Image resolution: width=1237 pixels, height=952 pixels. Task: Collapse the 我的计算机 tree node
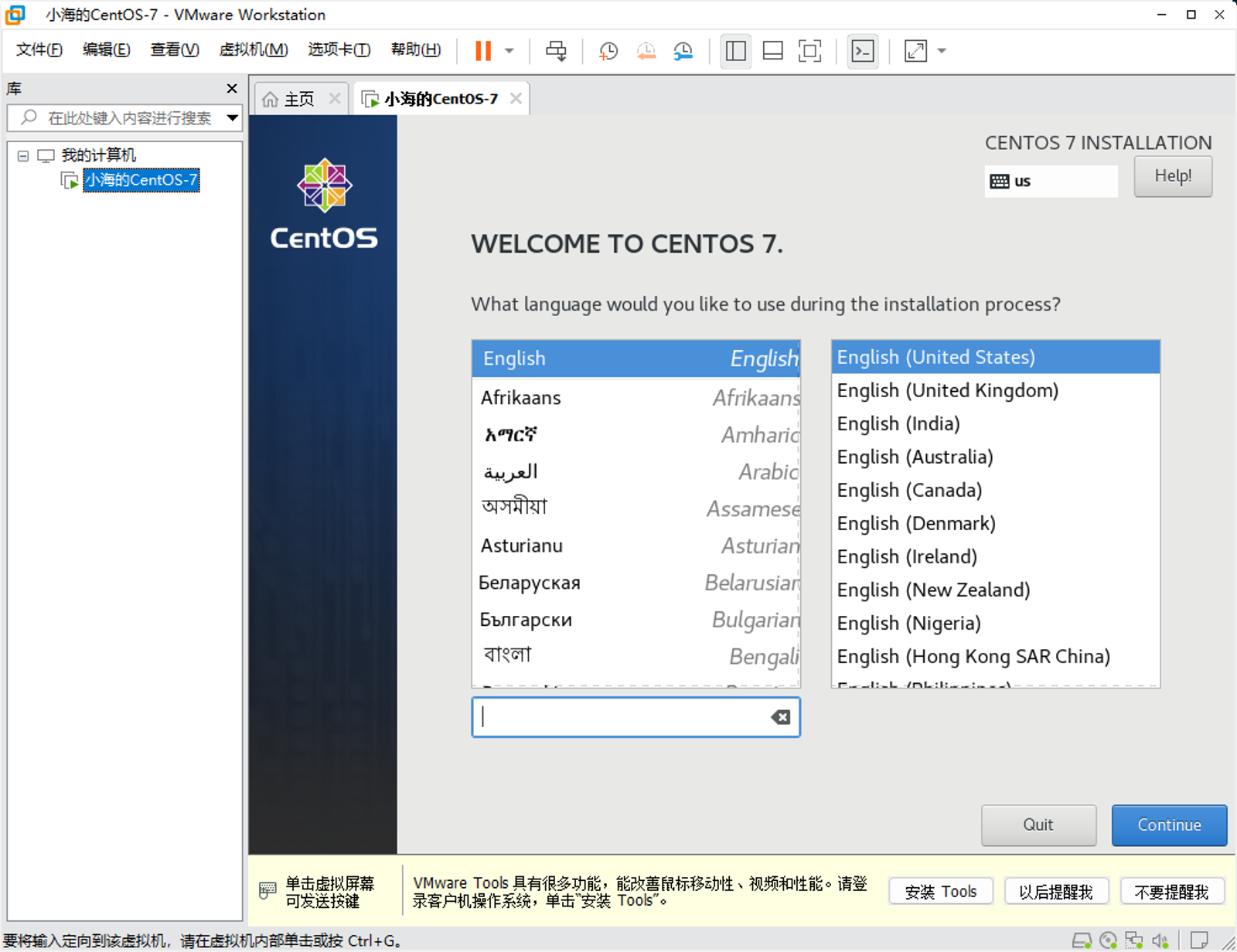23,156
